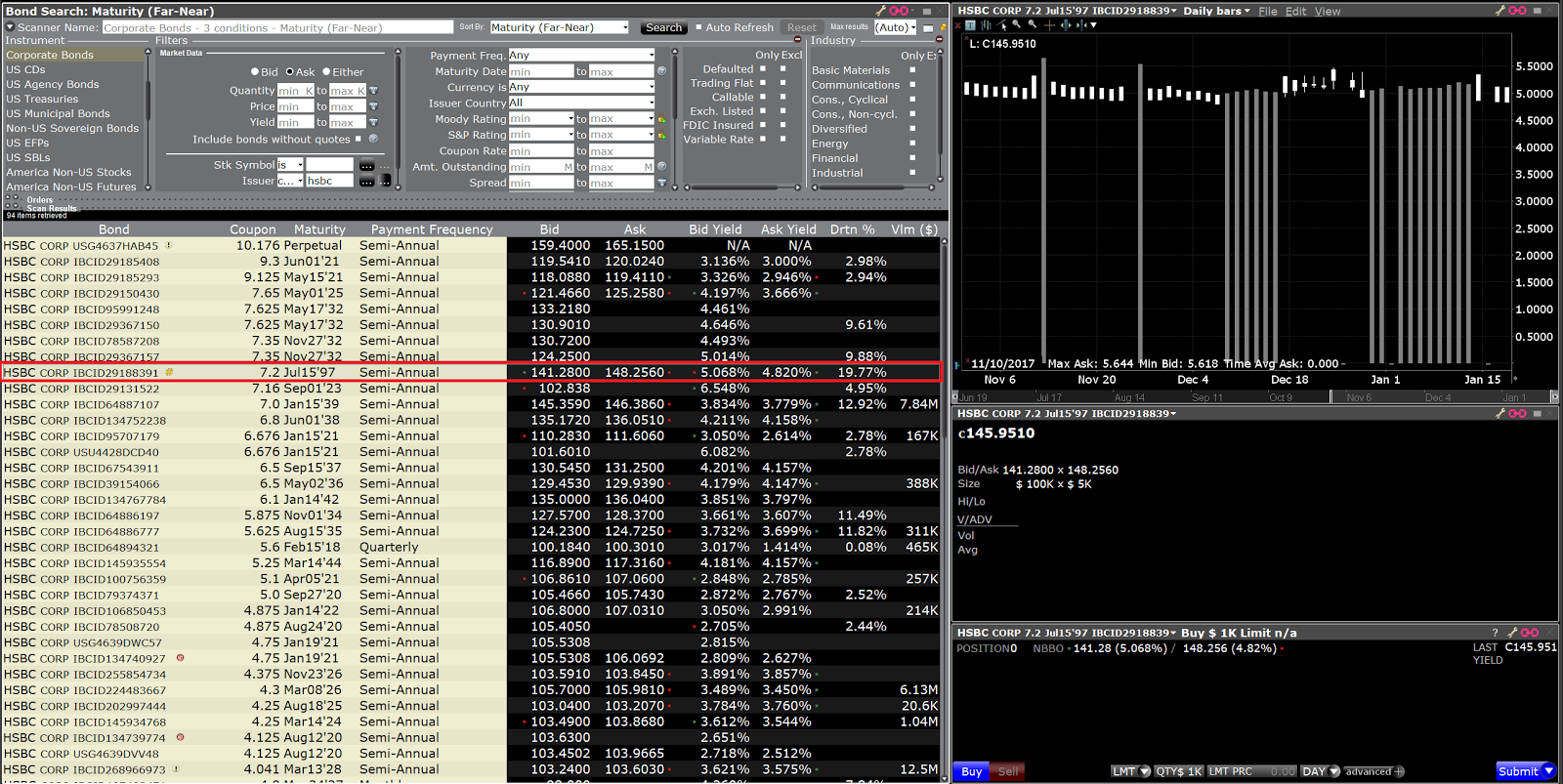Check the Only box for Energy industry
1563x784 pixels.
pyautogui.click(x=912, y=143)
